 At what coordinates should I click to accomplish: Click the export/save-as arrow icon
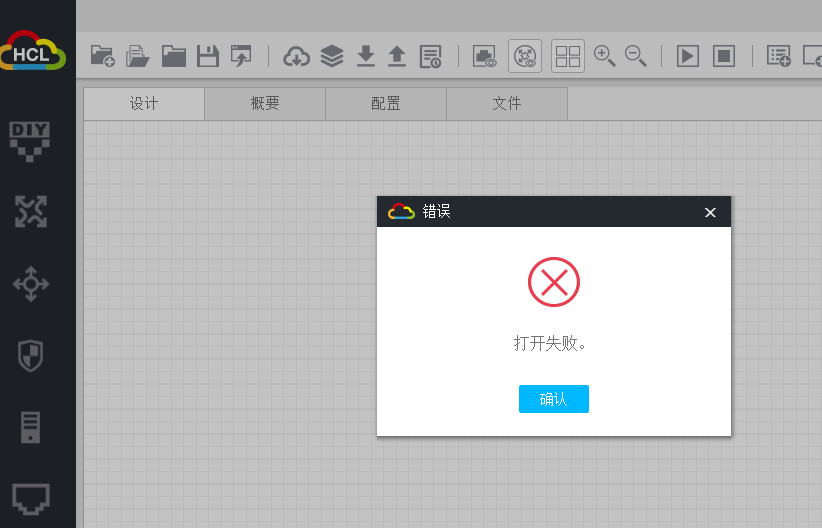[x=241, y=56]
